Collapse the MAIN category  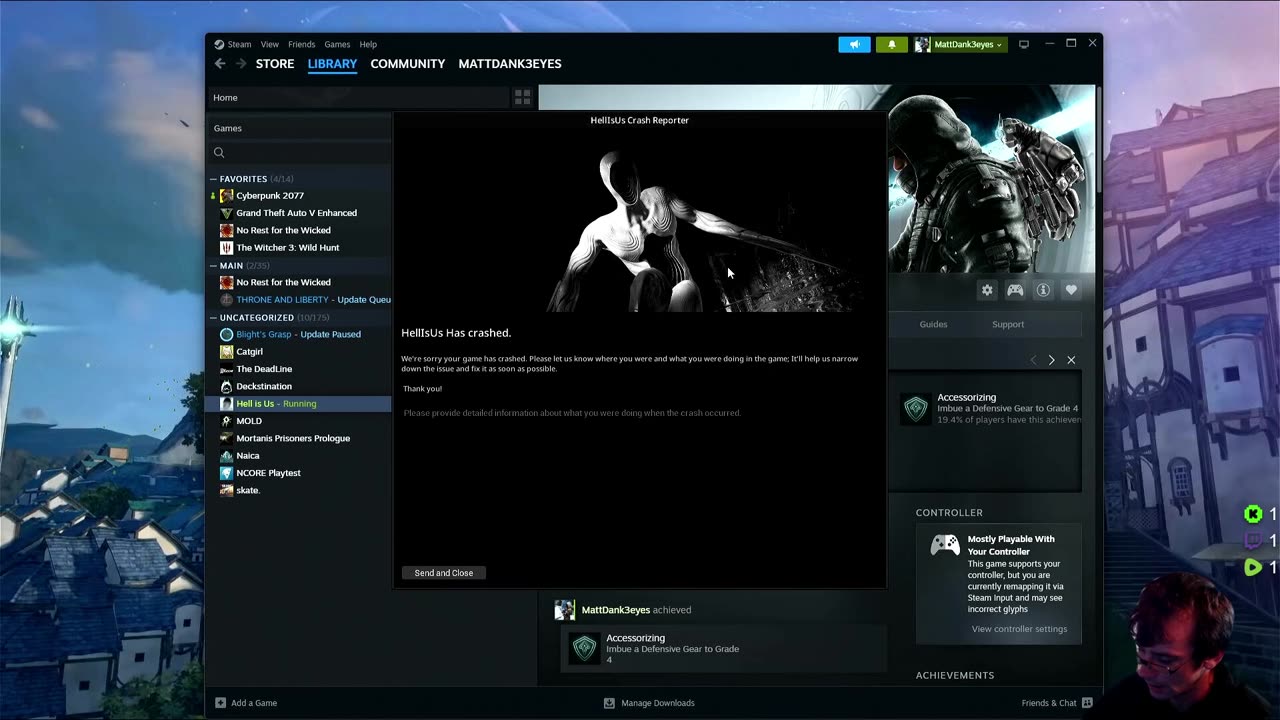(x=213, y=266)
